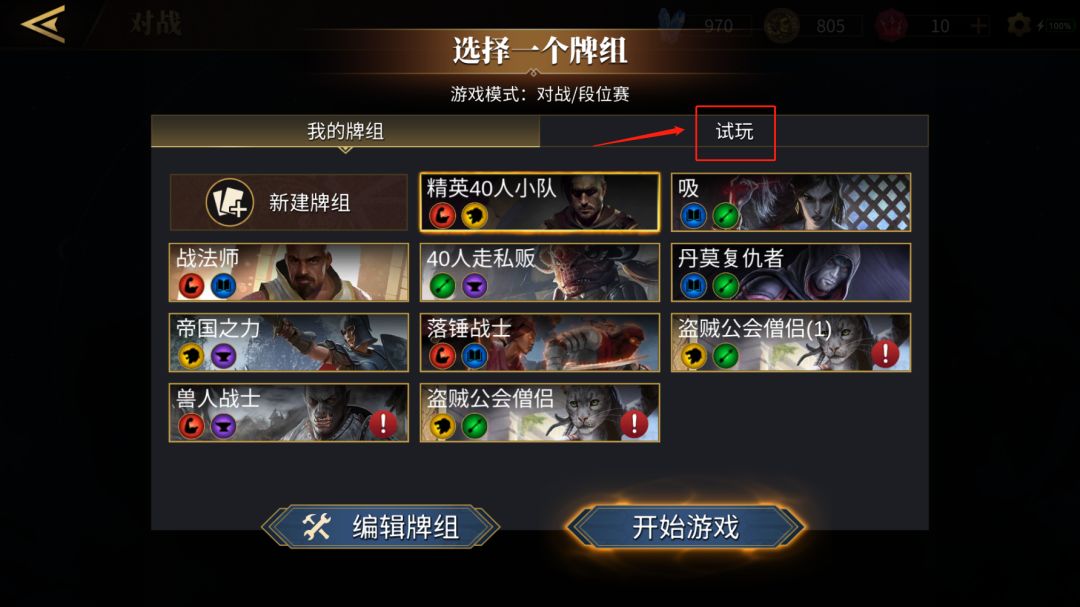This screenshot has height=607, width=1080.
Task: Tap the plus icon beside 10
Action: [x=978, y=26]
